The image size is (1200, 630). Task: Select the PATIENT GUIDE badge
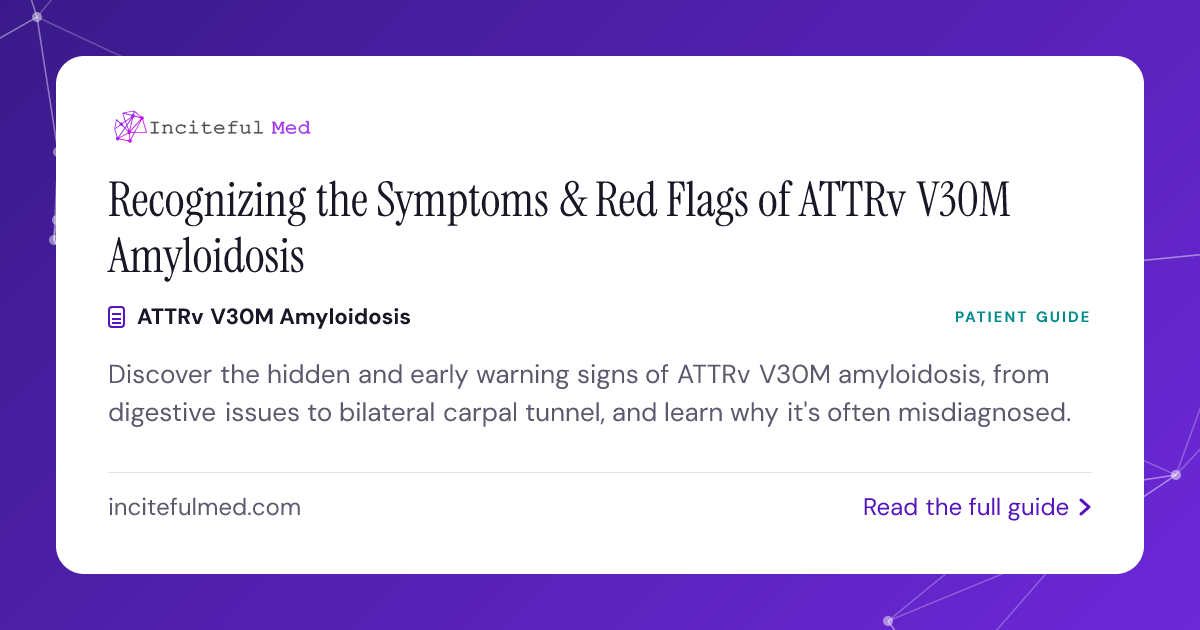1022,317
